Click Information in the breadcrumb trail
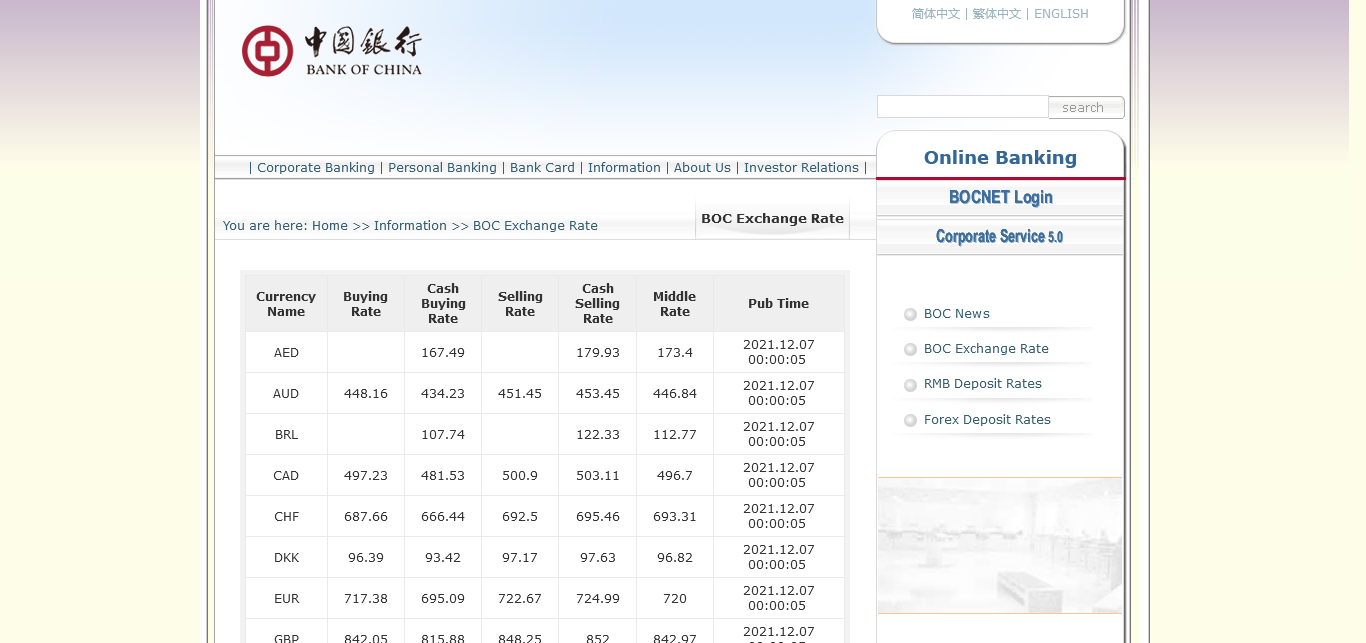 click(x=410, y=226)
